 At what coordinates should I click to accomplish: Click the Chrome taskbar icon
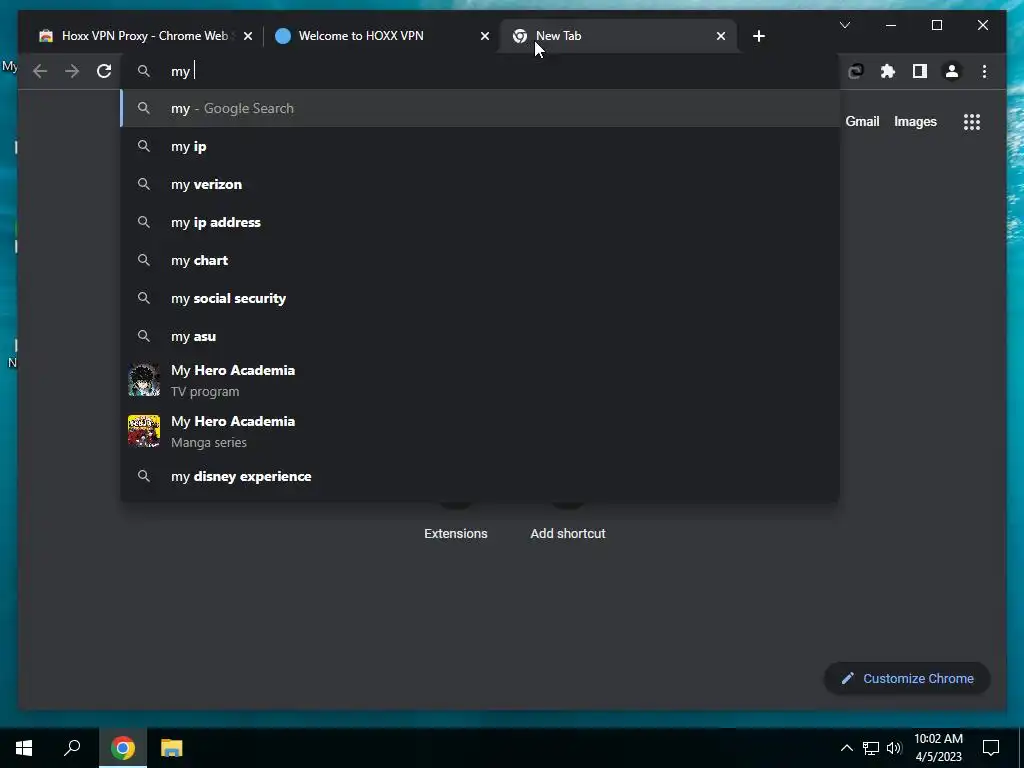[x=123, y=748]
